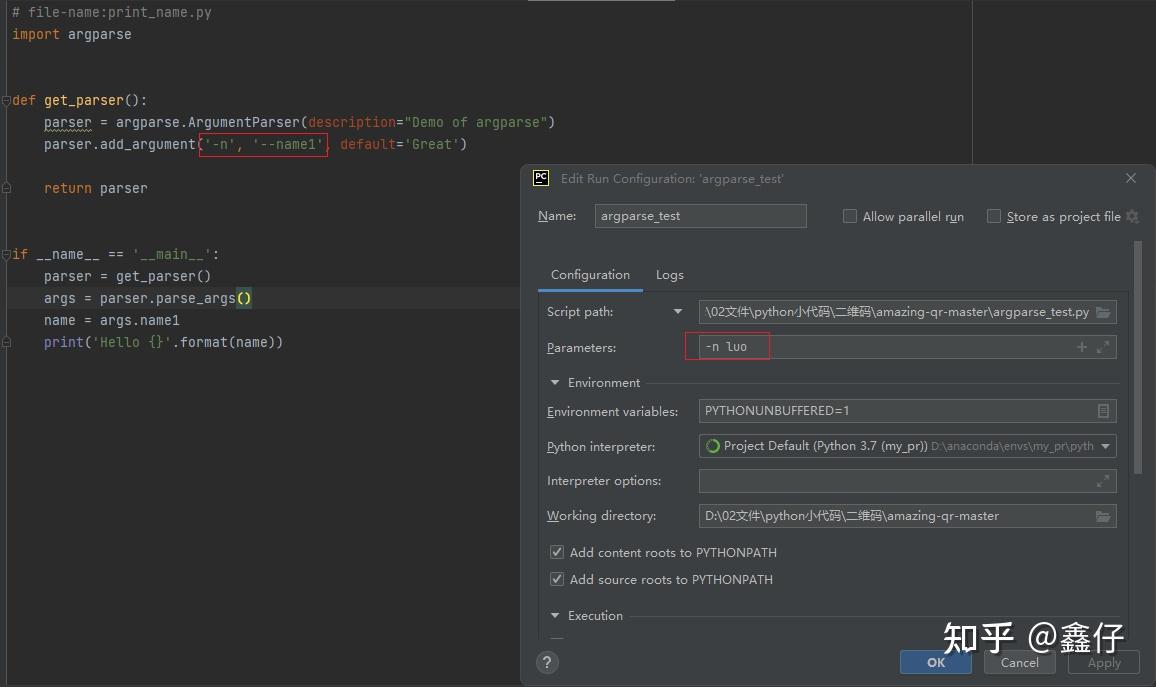This screenshot has height=687, width=1156.
Task: Click the gear beside Store as project file
Action: (1132, 216)
